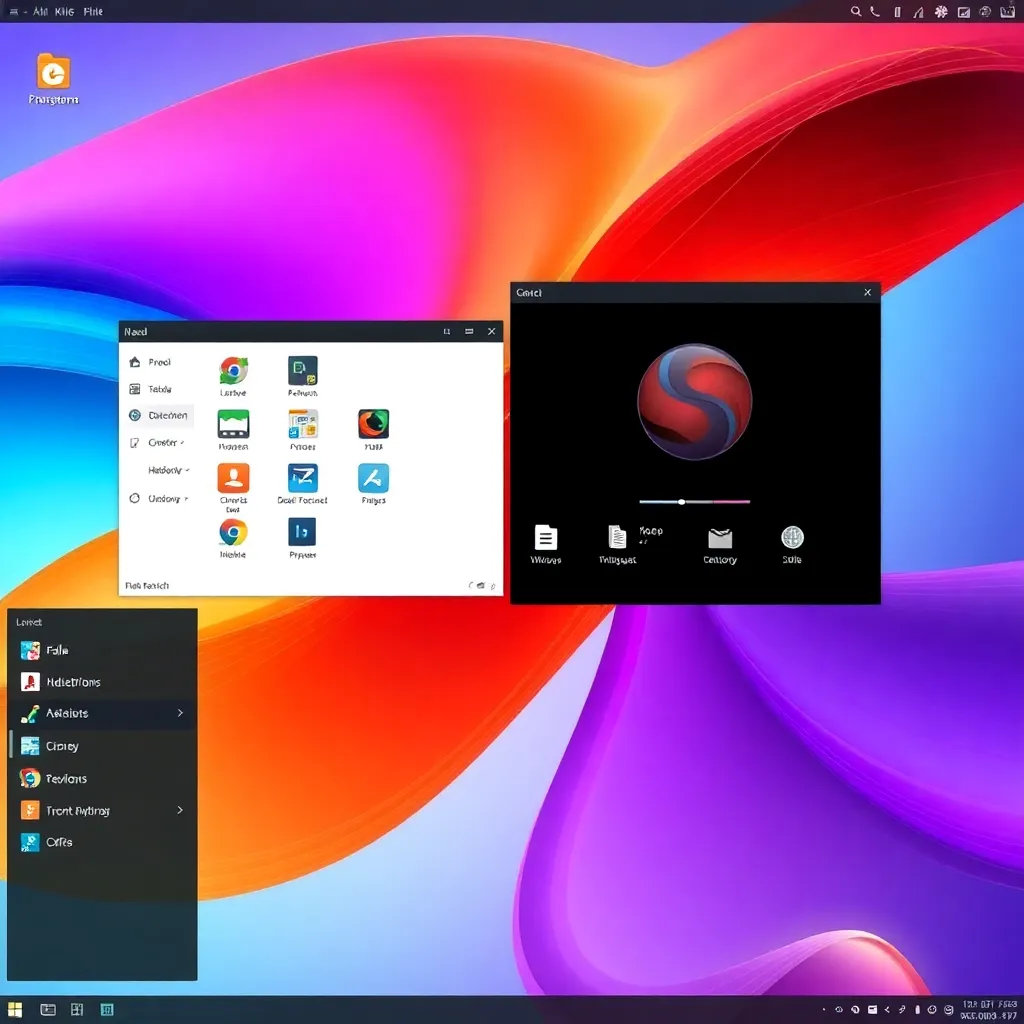Viewport: 1024px width, 1024px height.
Task: Click the search magnifier in the top bar
Action: [x=856, y=11]
